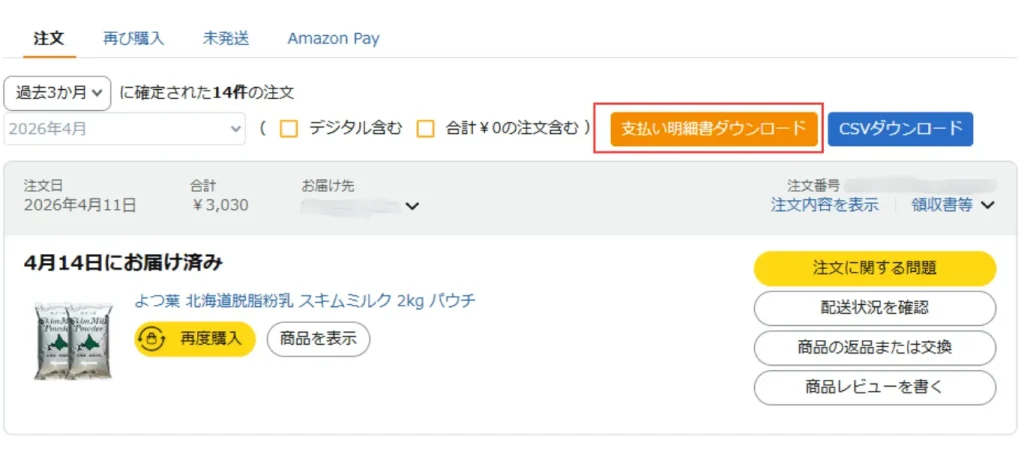The image size is (1024, 451).
Task: Open the よつ葉 北海道脱脂粉乳 product link
Action: click(305, 301)
